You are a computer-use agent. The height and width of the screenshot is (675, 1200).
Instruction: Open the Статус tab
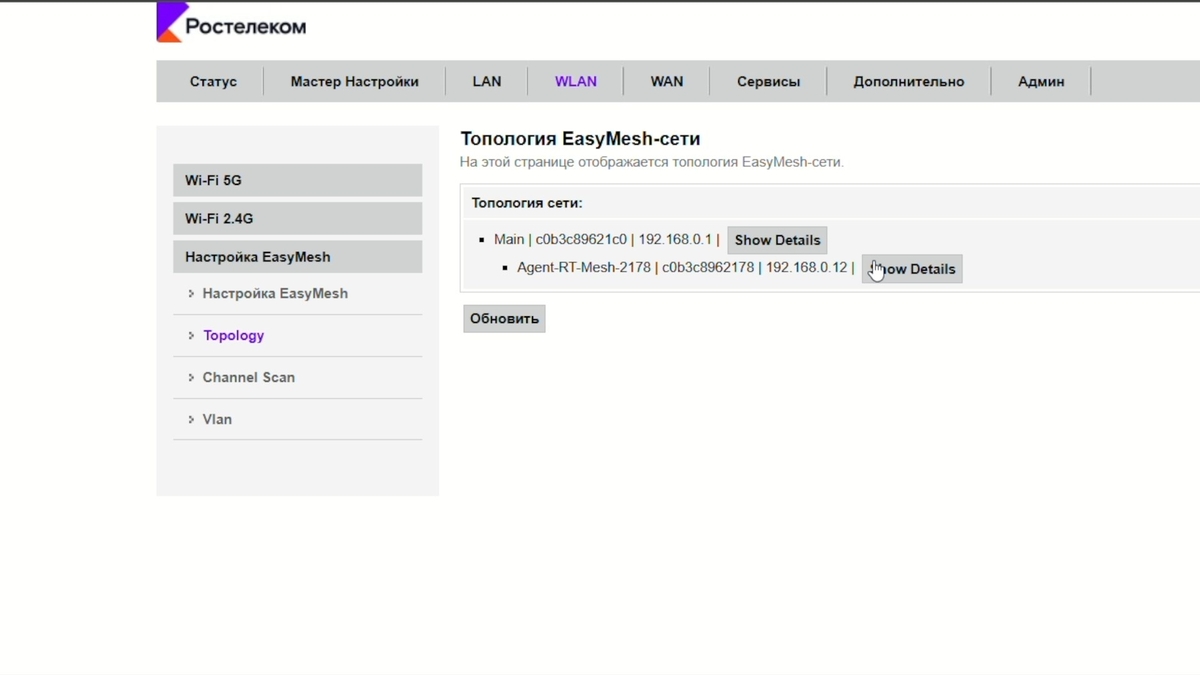tap(213, 82)
